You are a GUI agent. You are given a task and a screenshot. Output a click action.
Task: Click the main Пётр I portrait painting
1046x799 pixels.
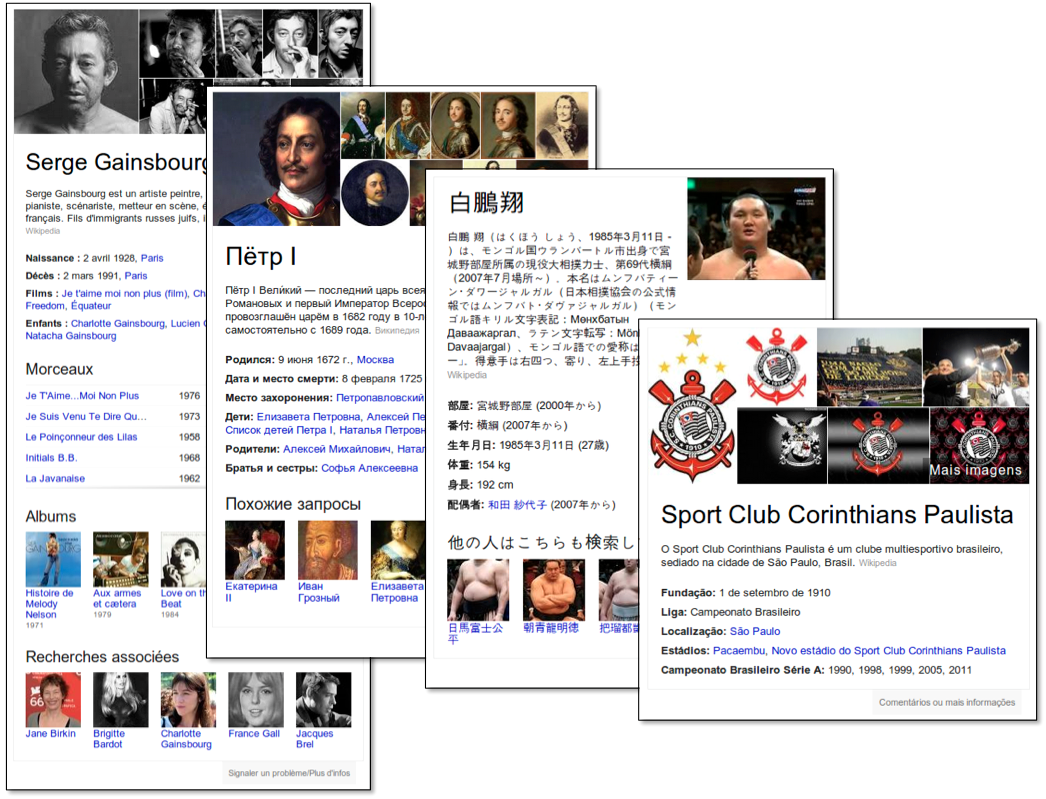click(x=276, y=159)
